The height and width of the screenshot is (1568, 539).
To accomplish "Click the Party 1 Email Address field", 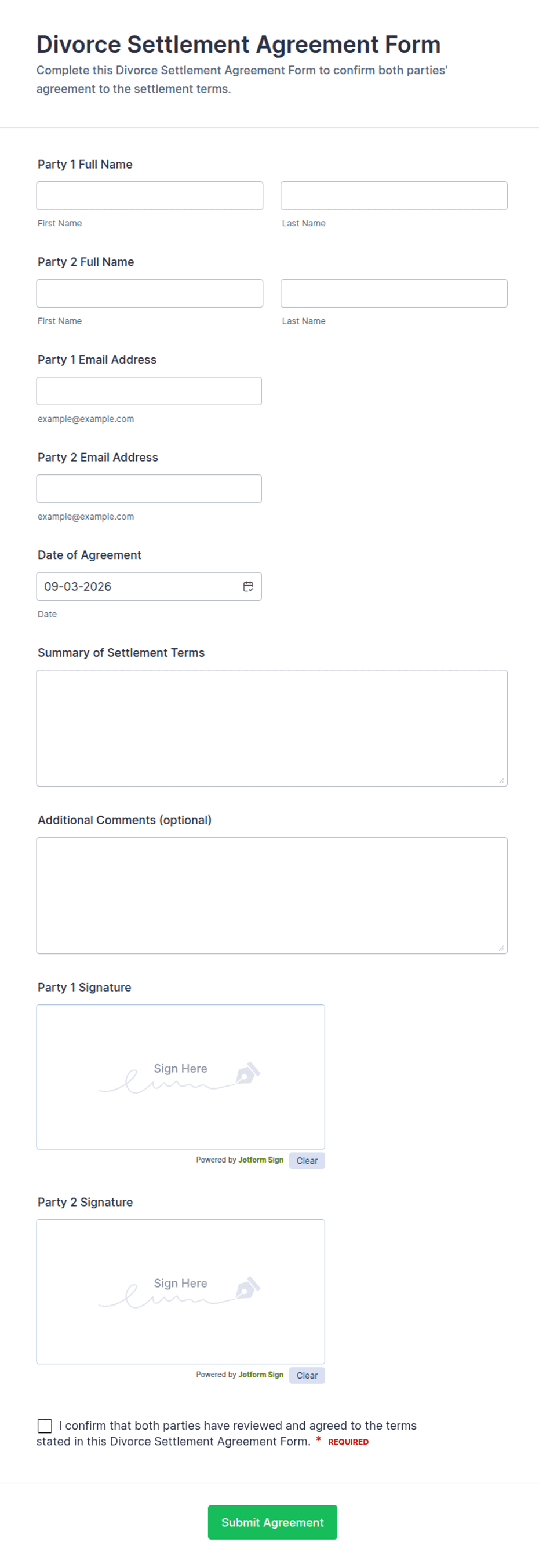I will click(x=149, y=391).
